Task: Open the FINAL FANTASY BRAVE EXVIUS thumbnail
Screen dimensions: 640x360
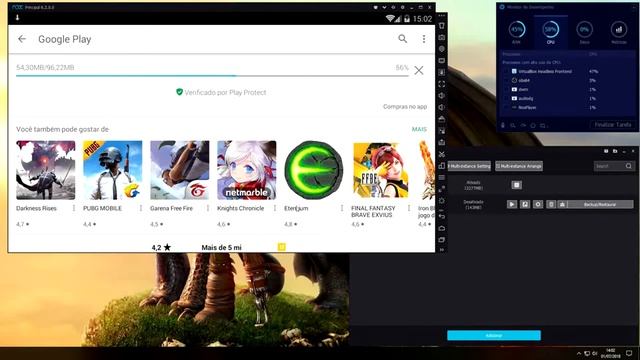Action: click(x=380, y=170)
